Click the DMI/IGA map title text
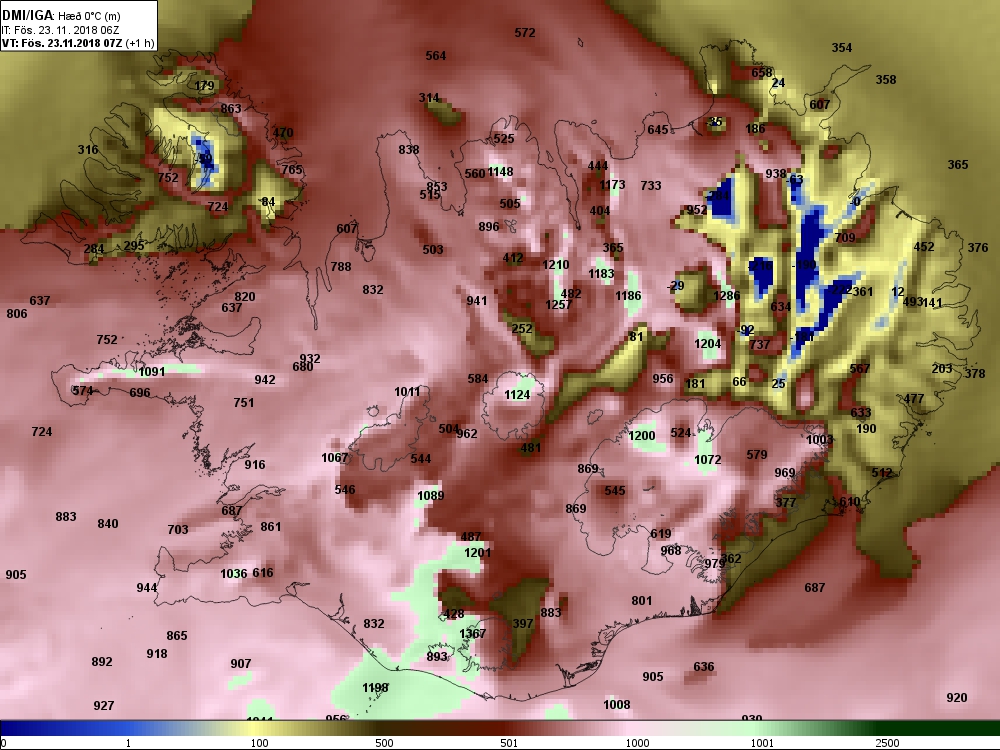1000x750 pixels. (61, 16)
